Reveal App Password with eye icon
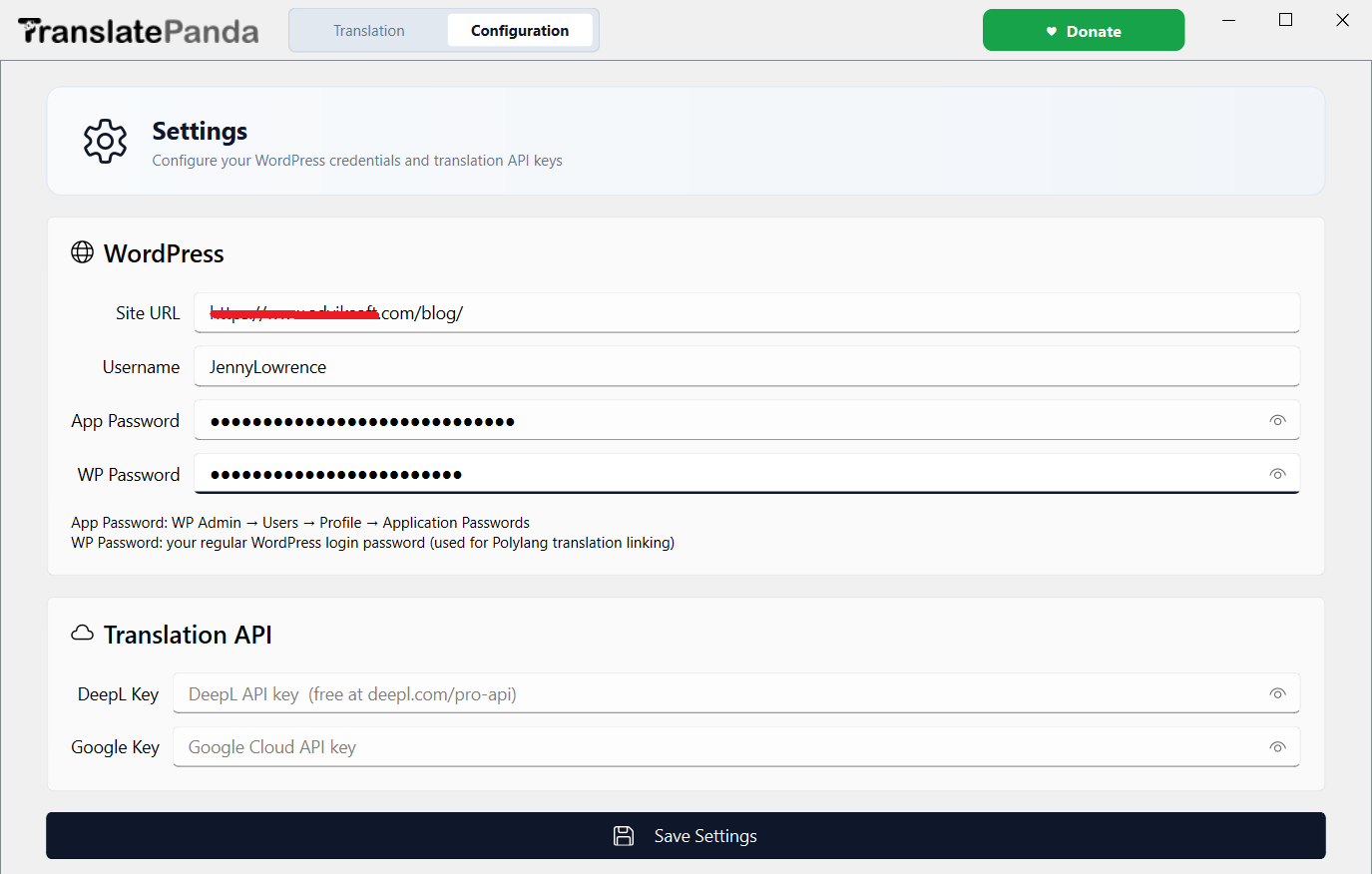Viewport: 1372px width, 874px height. (1277, 421)
